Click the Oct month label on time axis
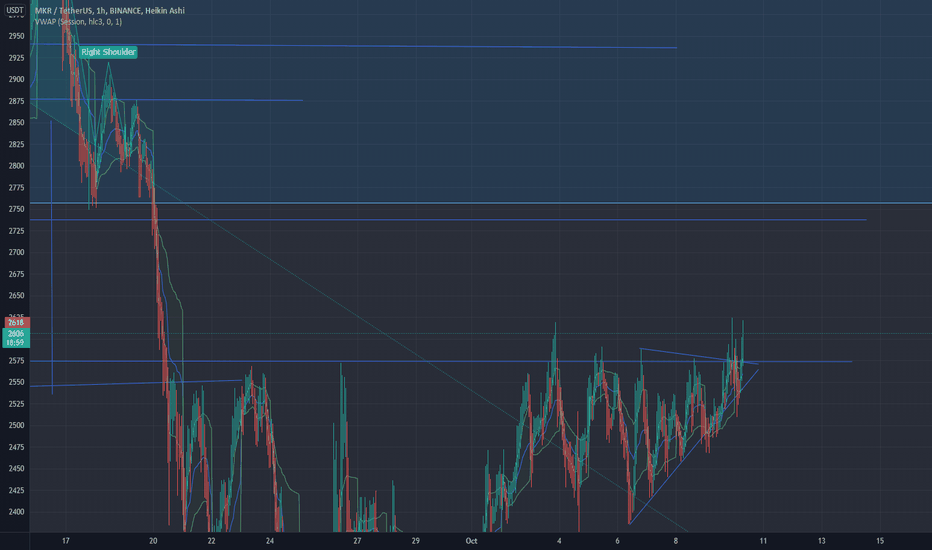 coord(471,541)
